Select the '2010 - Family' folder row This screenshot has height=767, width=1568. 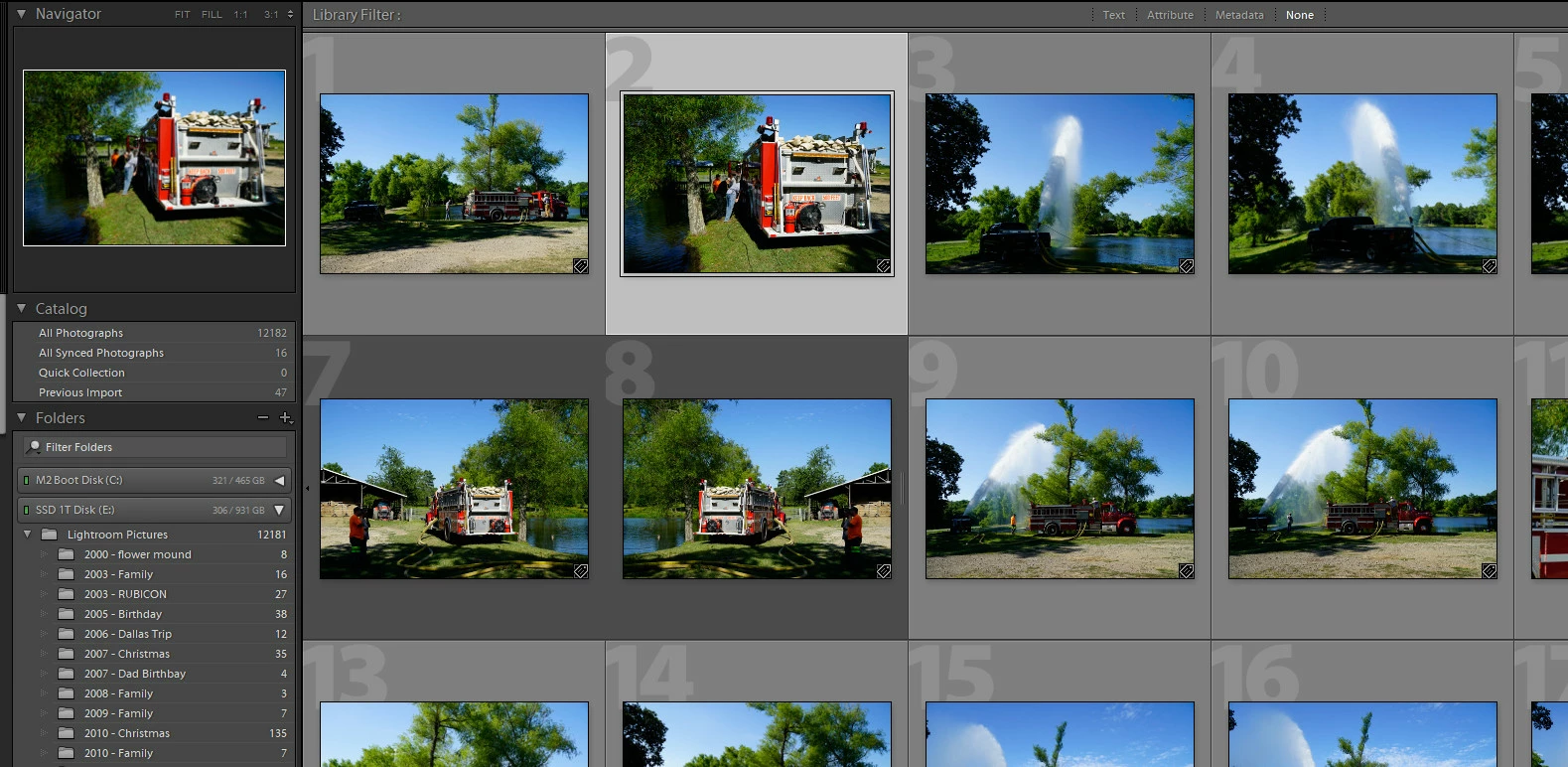pos(154,753)
